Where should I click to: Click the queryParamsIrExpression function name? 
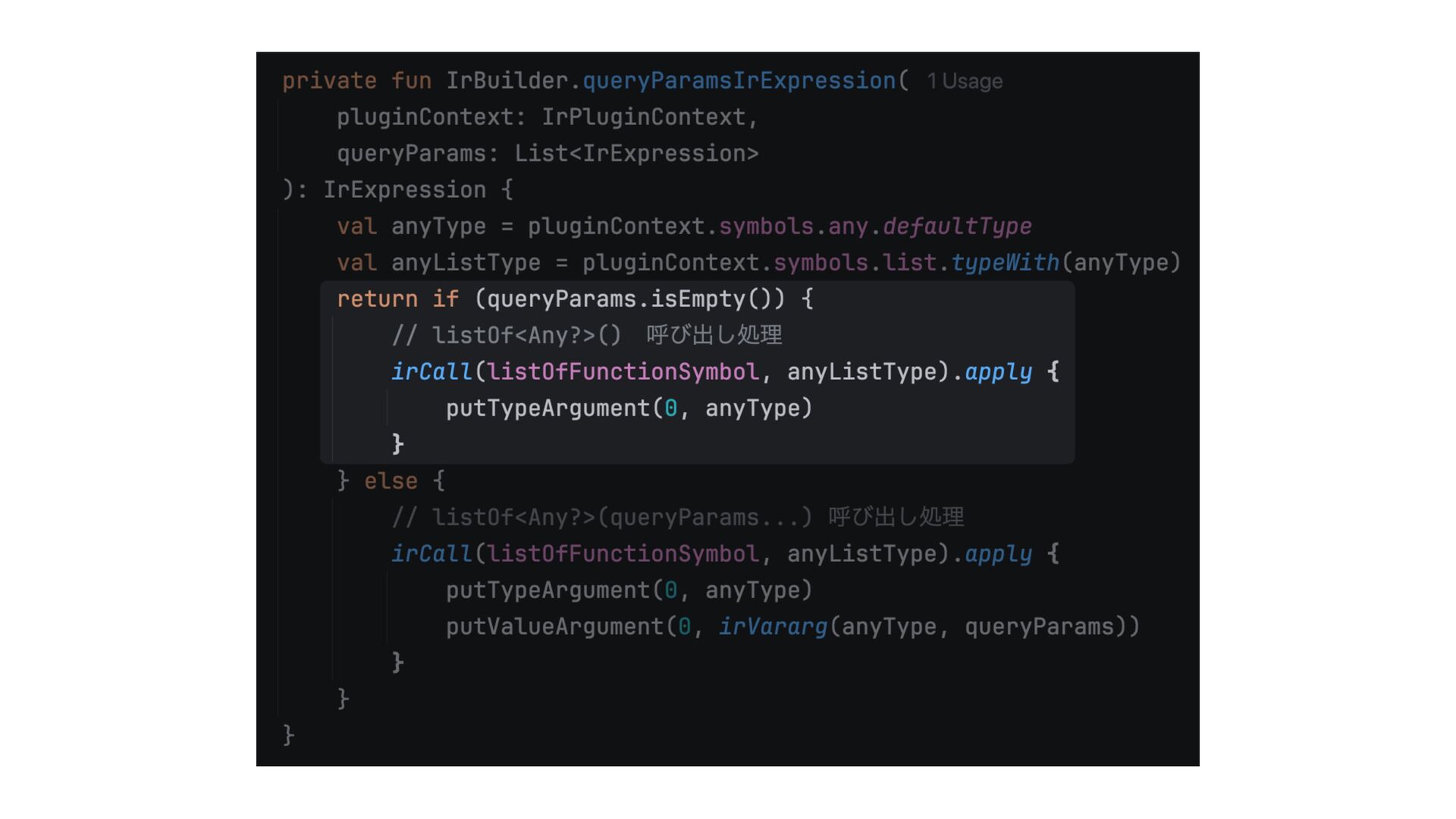coord(739,80)
